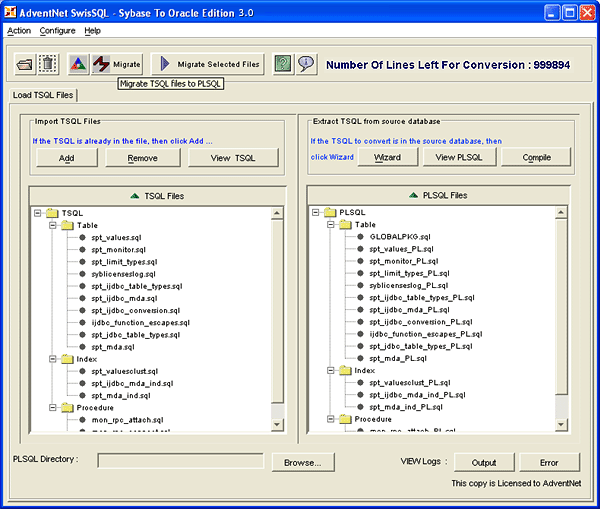Image resolution: width=600 pixels, height=509 pixels.
Task: Click the Browse... button
Action: tap(303, 462)
